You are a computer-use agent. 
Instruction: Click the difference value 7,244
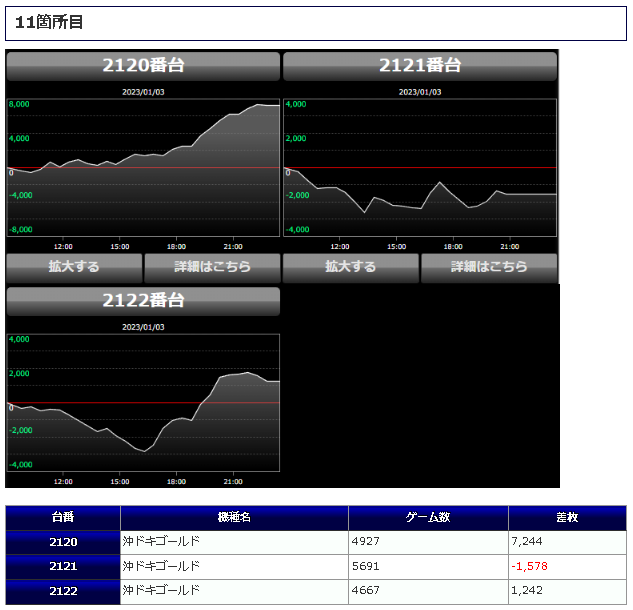click(527, 541)
